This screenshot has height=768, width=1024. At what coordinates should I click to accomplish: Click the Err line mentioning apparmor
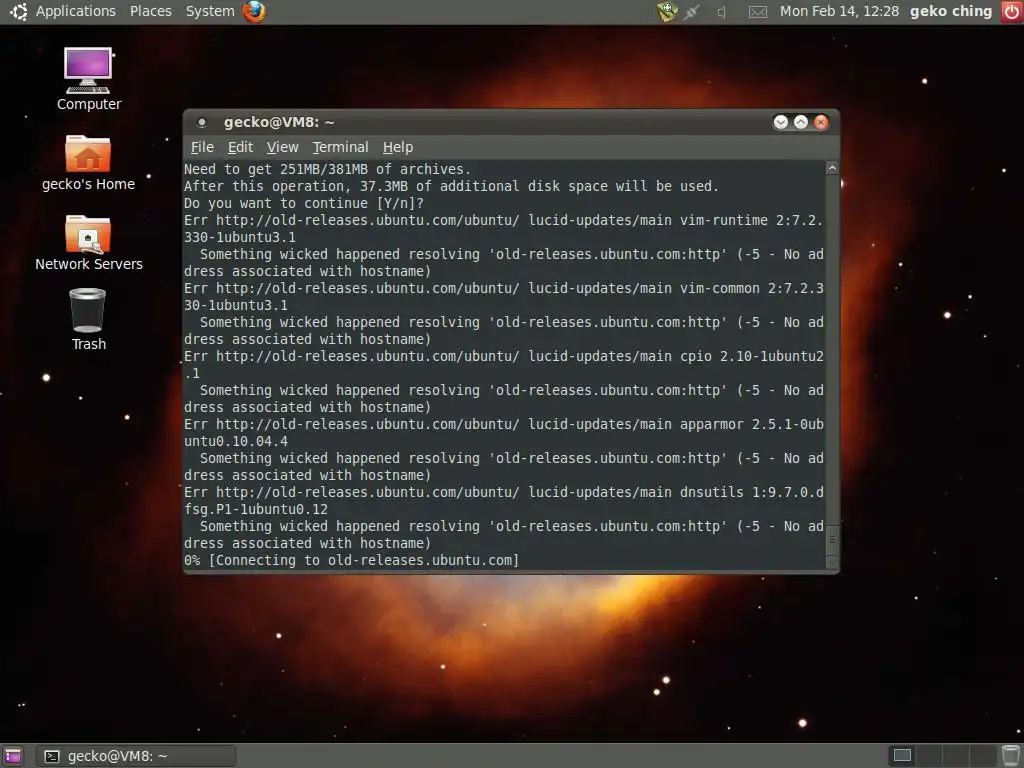pos(504,424)
